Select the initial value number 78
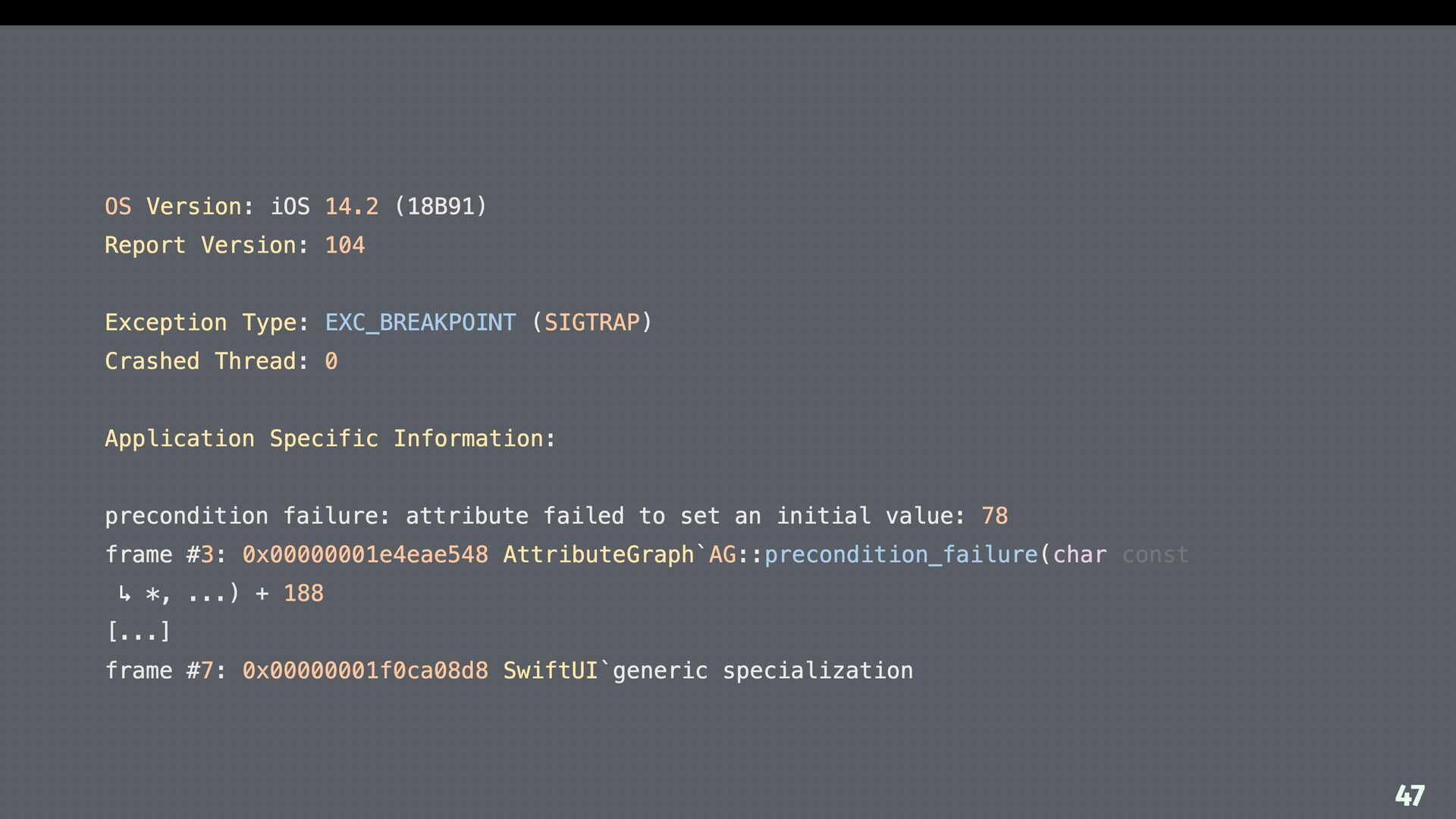The width and height of the screenshot is (1456, 819). 995,516
